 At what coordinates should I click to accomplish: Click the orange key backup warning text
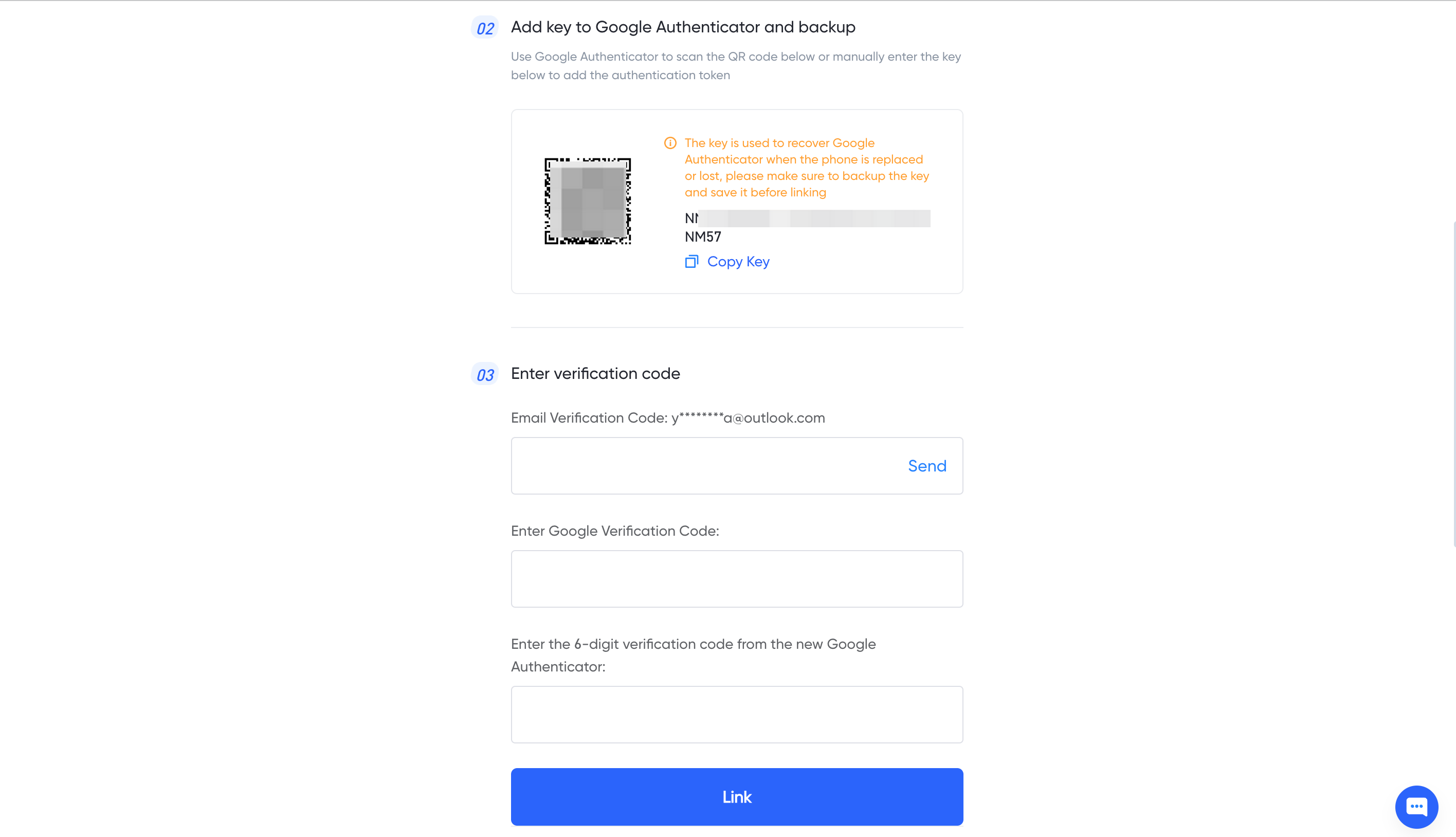(x=807, y=168)
